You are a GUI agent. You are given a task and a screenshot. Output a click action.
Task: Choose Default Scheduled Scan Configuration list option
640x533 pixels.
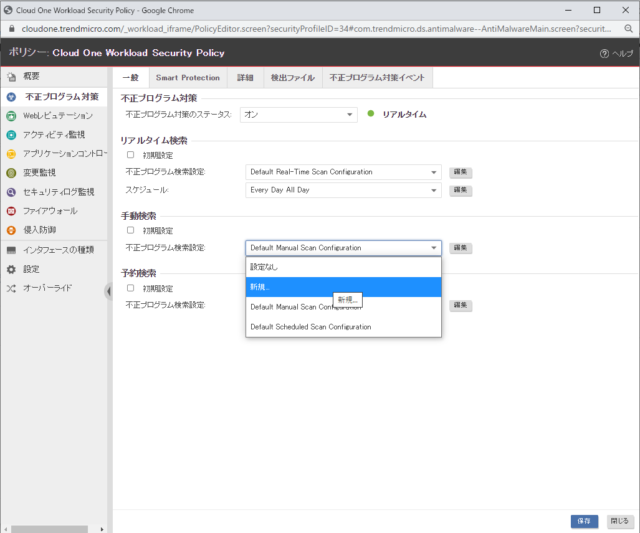(x=343, y=327)
